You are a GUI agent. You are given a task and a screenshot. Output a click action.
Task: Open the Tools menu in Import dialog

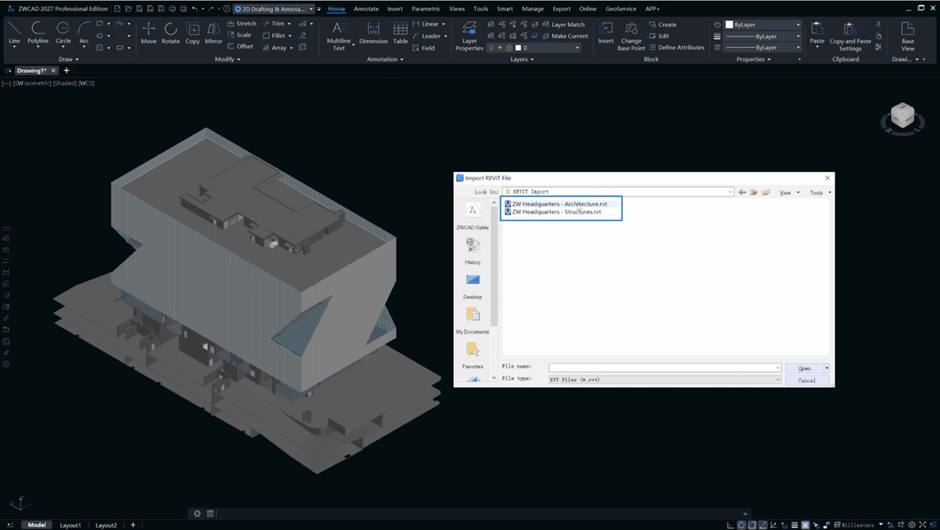click(x=820, y=192)
